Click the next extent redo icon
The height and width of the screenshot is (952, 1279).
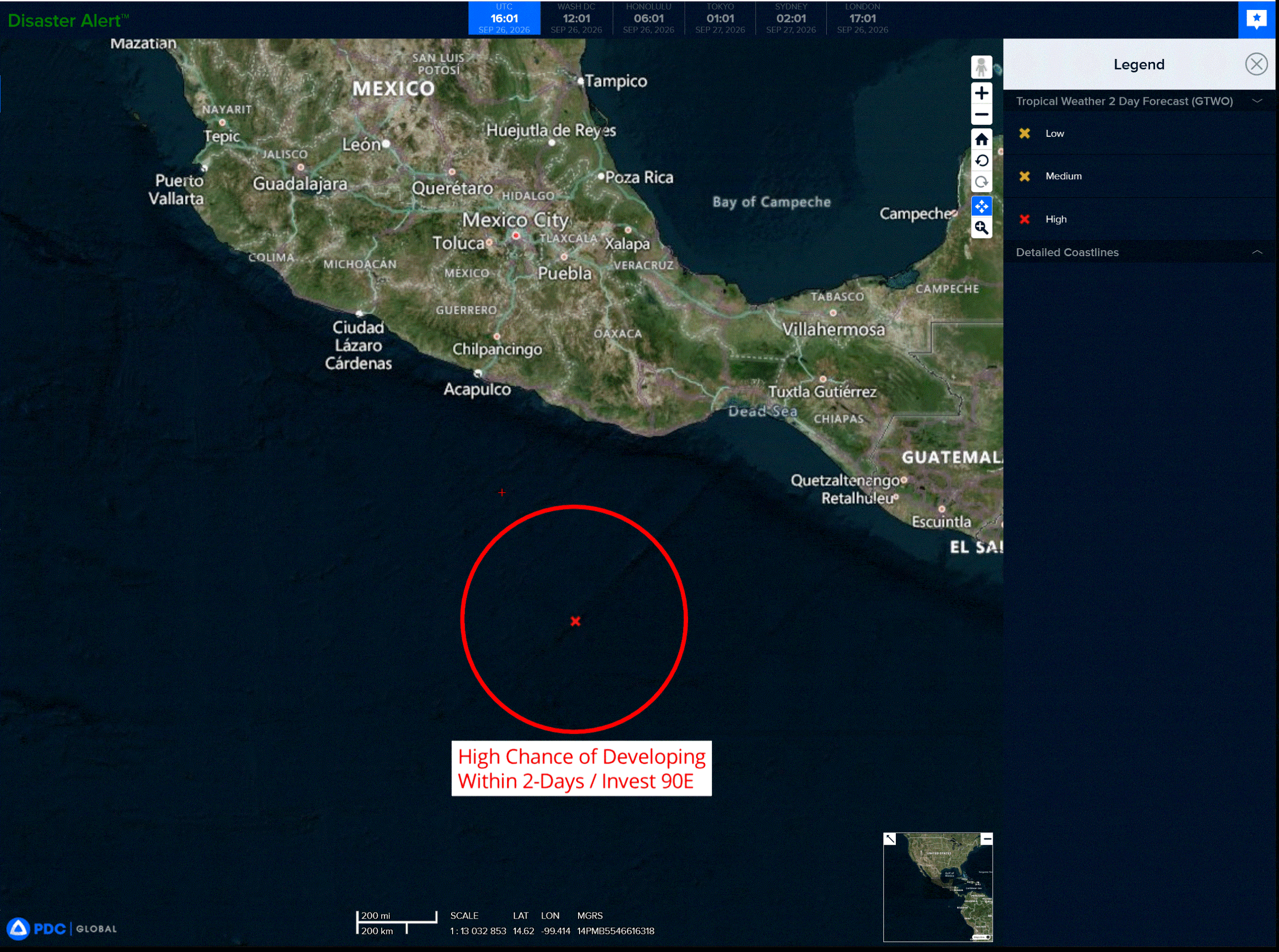(981, 182)
